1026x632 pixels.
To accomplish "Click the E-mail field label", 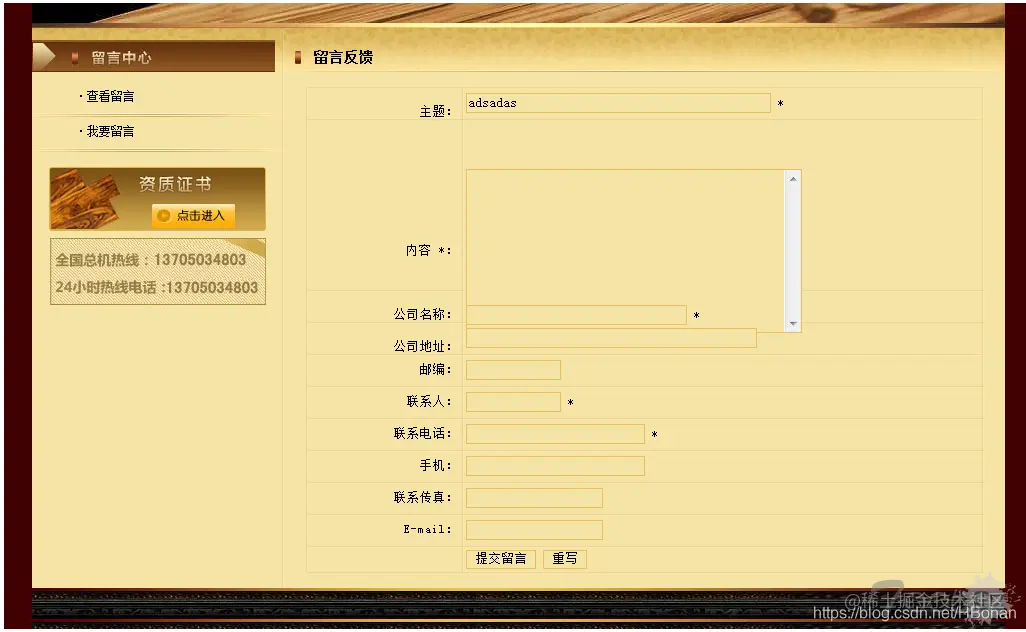I will click(x=427, y=529).
